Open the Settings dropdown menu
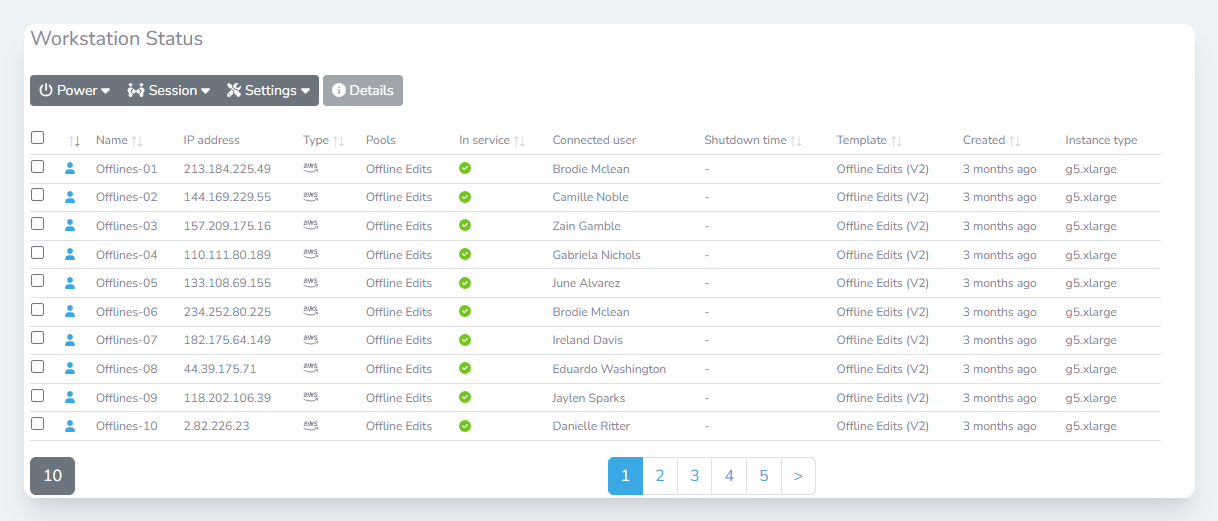This screenshot has height=521, width=1218. pos(268,90)
